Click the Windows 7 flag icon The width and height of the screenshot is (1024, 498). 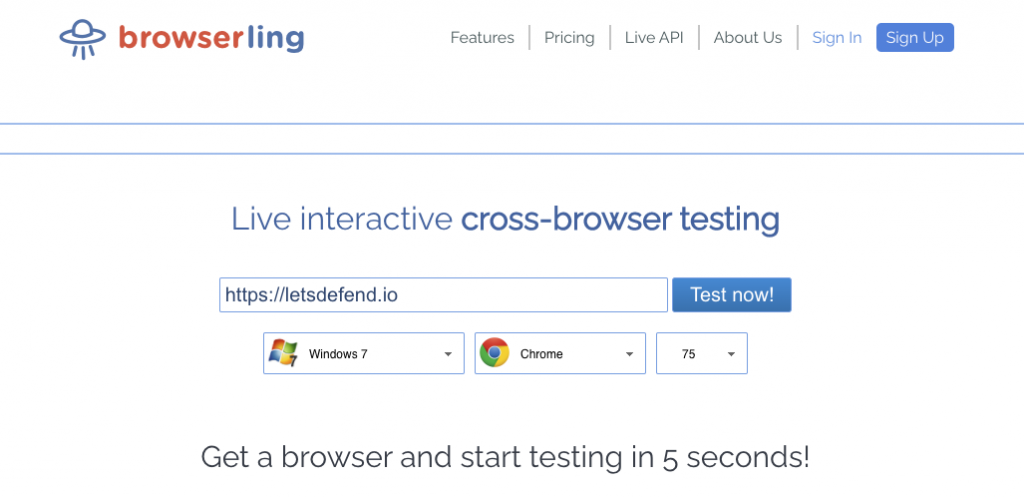(x=283, y=353)
